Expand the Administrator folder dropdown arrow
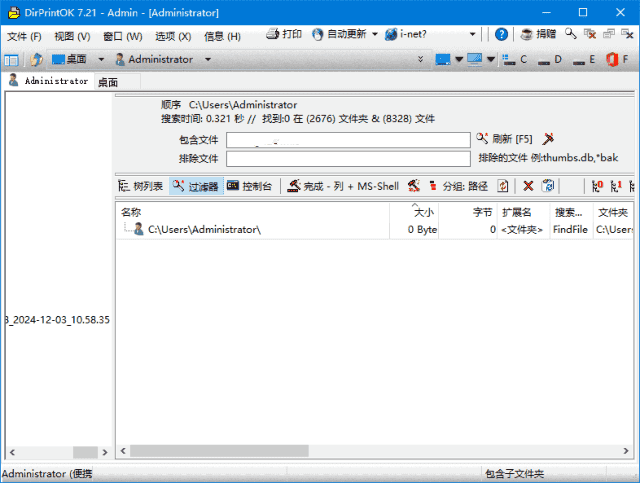Image resolution: width=640 pixels, height=483 pixels. pyautogui.click(x=208, y=60)
